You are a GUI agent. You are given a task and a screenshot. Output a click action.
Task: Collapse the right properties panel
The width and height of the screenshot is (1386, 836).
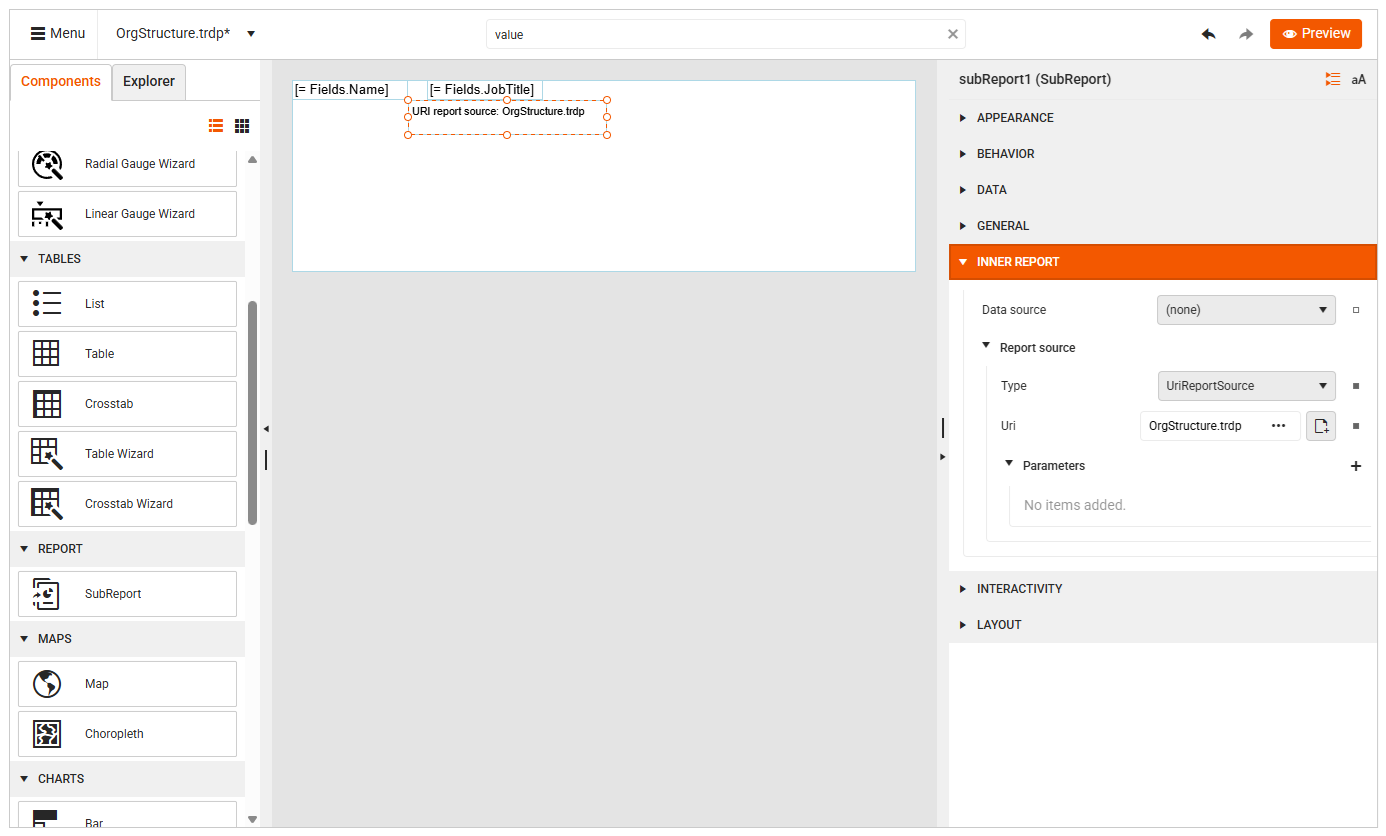942,457
